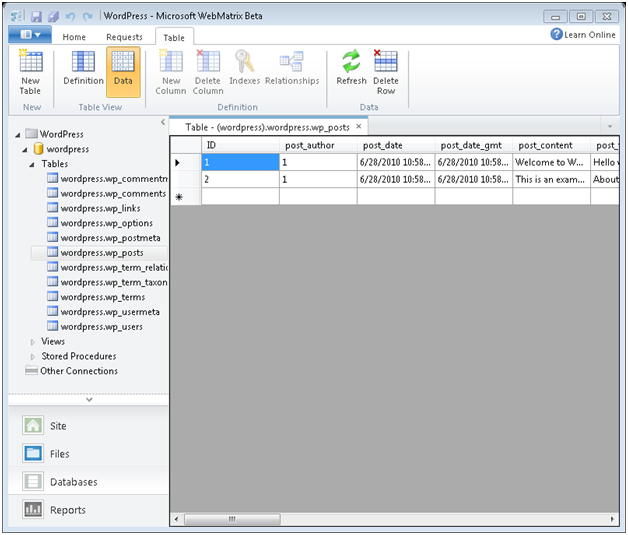The width and height of the screenshot is (628, 535).
Task: Collapse the Tables tree node
Action: pos(32,165)
